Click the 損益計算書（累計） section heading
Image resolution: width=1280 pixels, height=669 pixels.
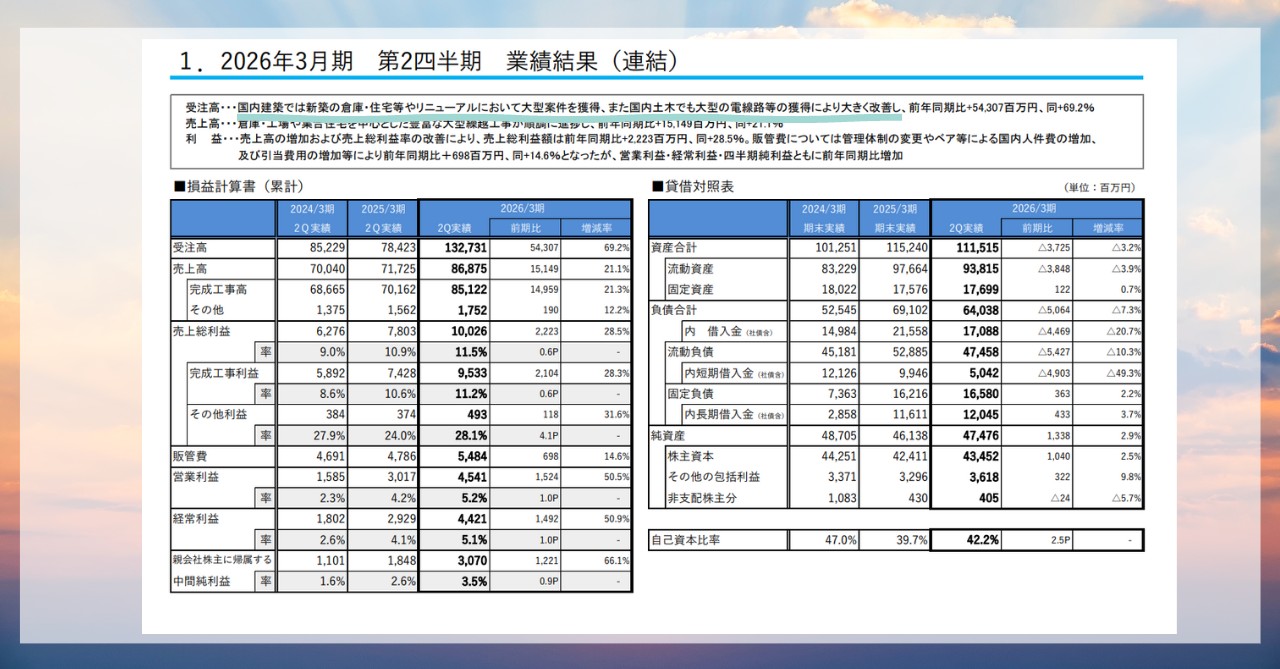pyautogui.click(x=239, y=186)
